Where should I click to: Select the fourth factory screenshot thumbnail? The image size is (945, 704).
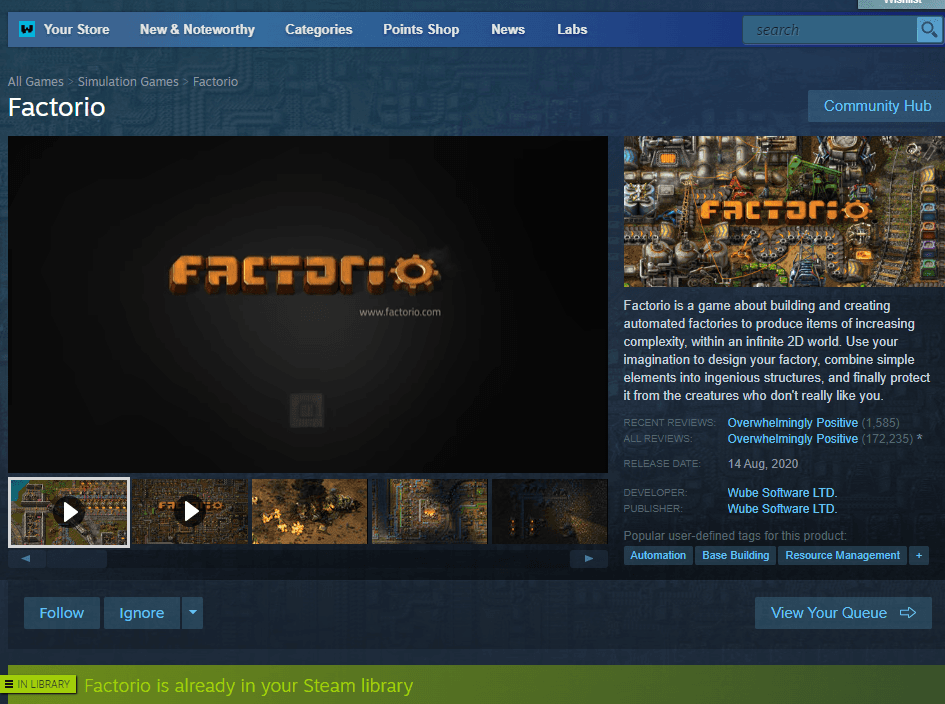pos(429,512)
